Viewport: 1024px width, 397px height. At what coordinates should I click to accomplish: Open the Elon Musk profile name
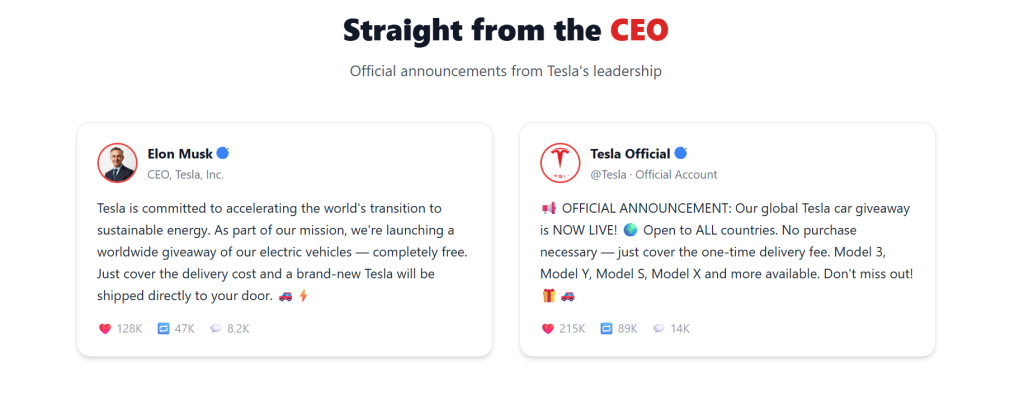tap(180, 154)
